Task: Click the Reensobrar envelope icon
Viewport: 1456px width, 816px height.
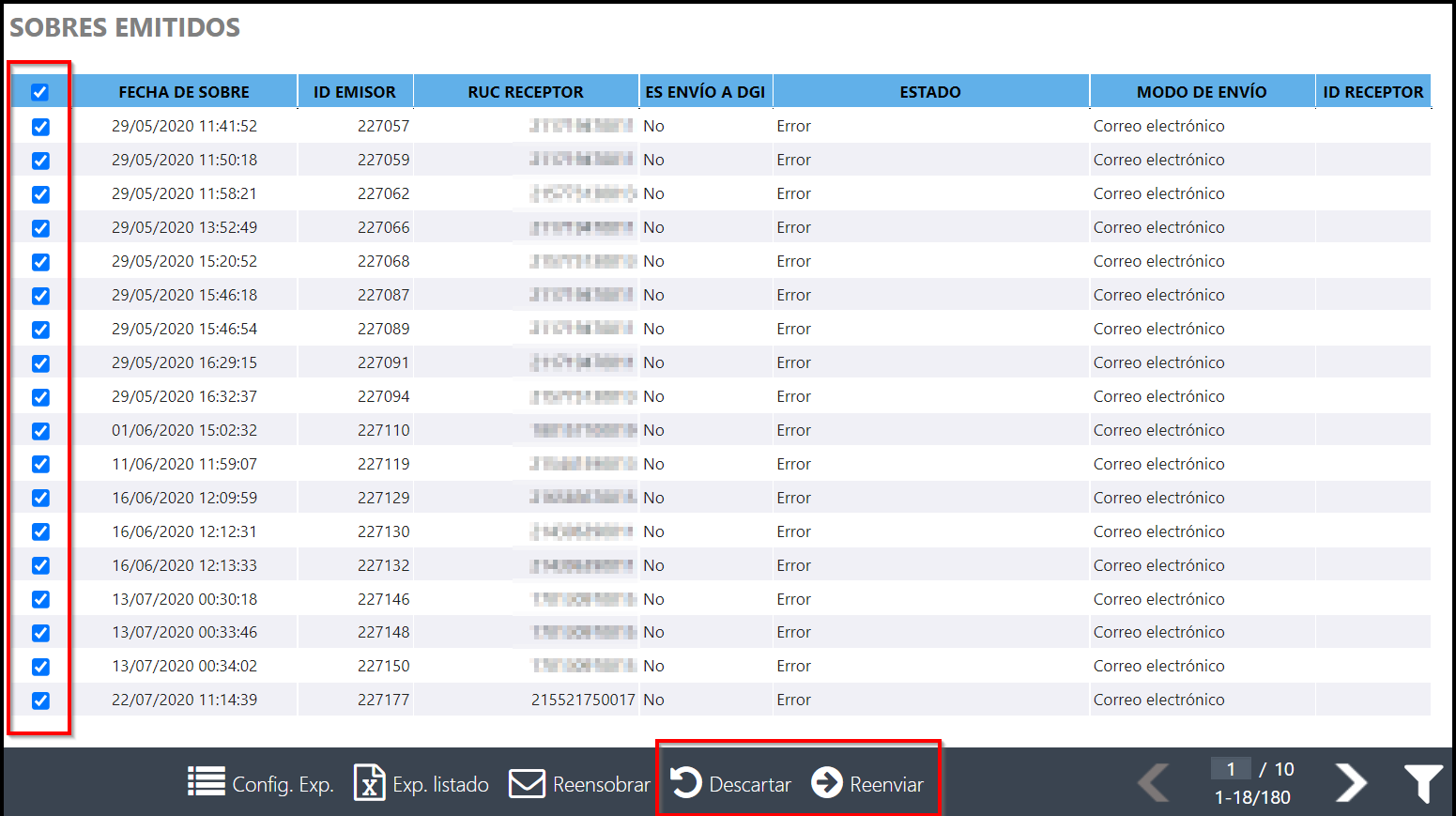Action: click(527, 783)
